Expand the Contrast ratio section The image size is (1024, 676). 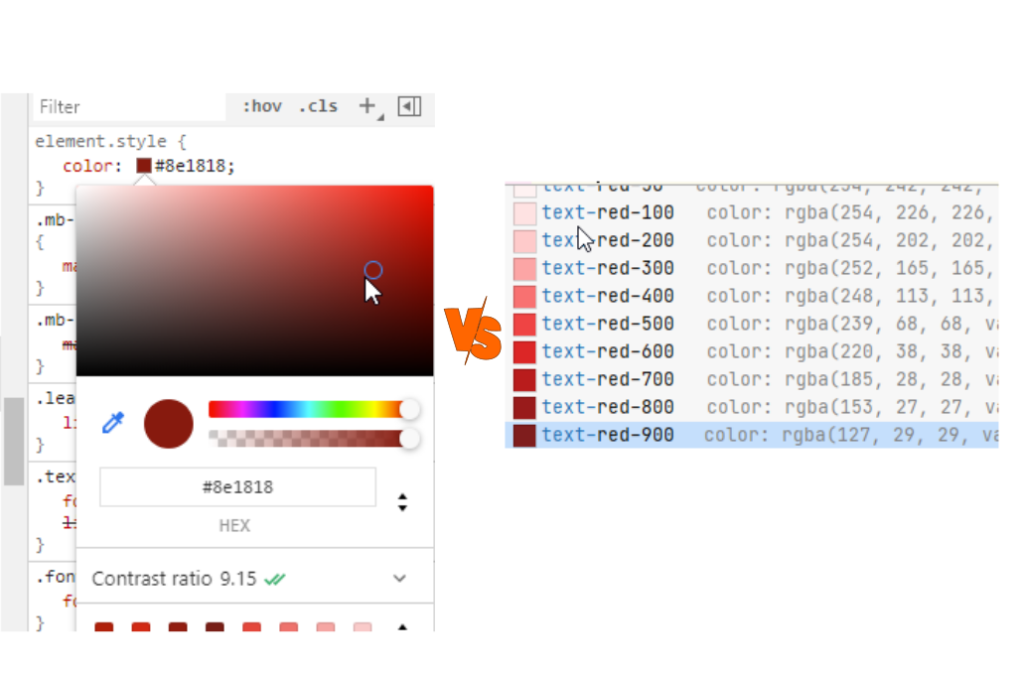[399, 578]
